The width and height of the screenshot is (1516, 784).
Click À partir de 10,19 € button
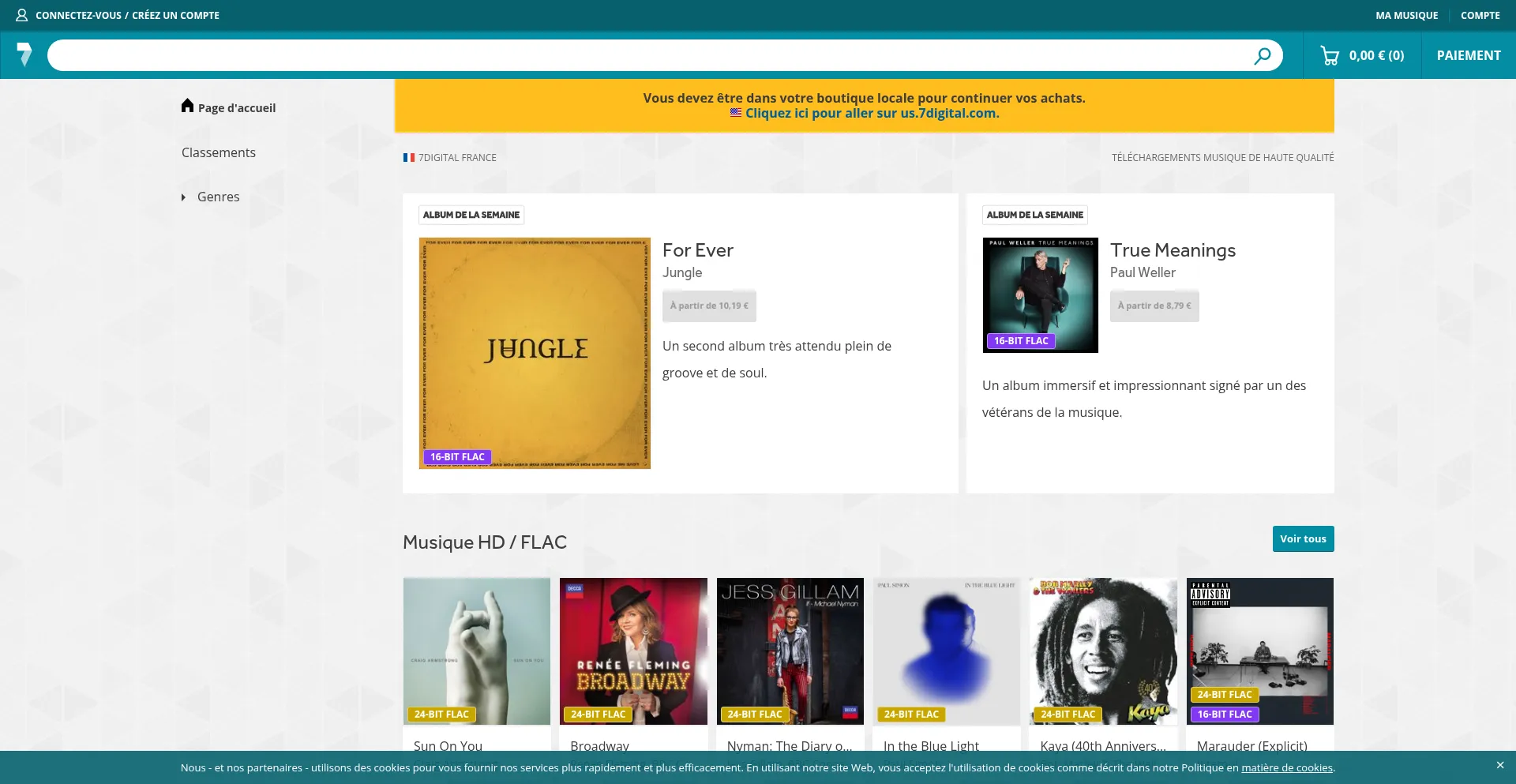click(x=709, y=306)
